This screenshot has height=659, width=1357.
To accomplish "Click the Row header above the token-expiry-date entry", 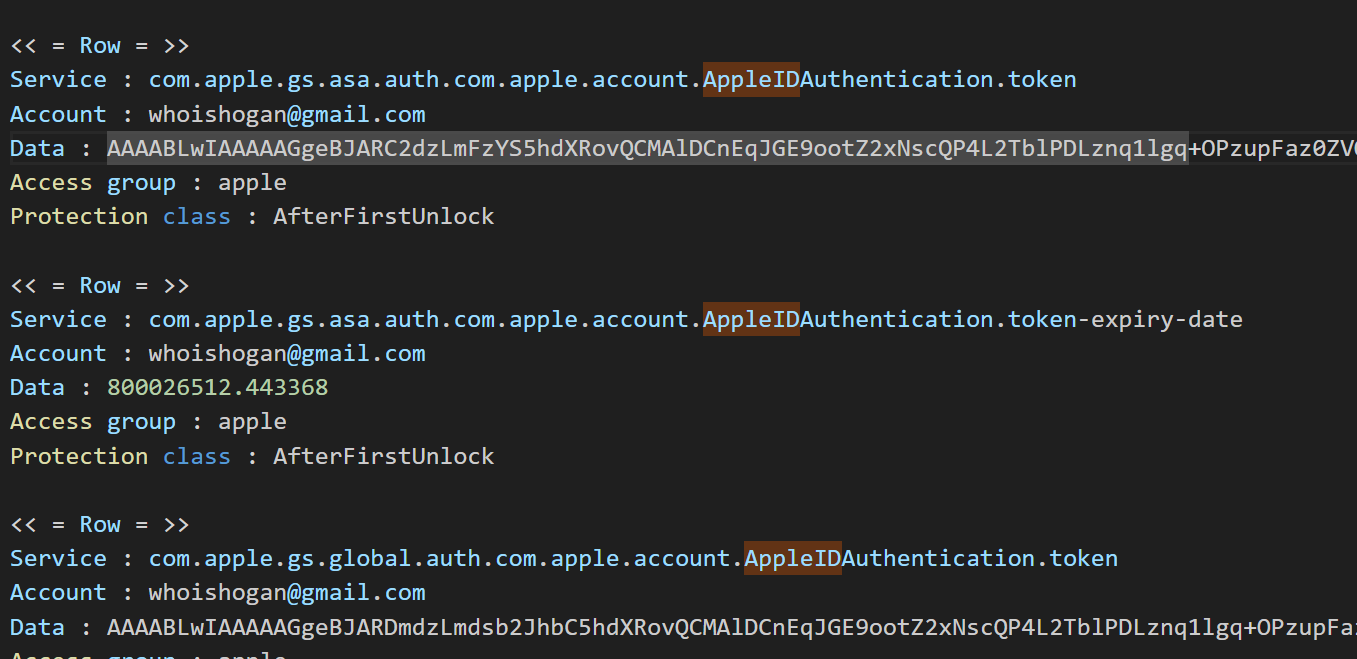I will (100, 286).
